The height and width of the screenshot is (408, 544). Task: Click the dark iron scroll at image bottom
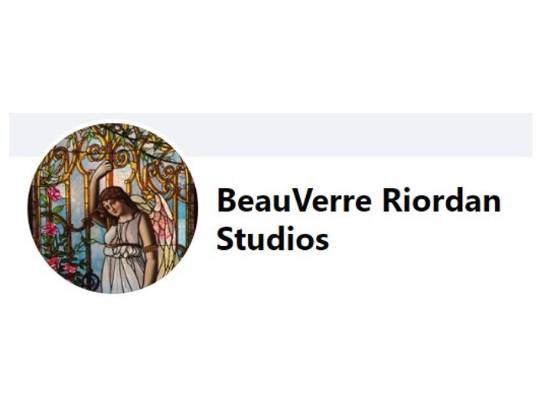pos(88,279)
